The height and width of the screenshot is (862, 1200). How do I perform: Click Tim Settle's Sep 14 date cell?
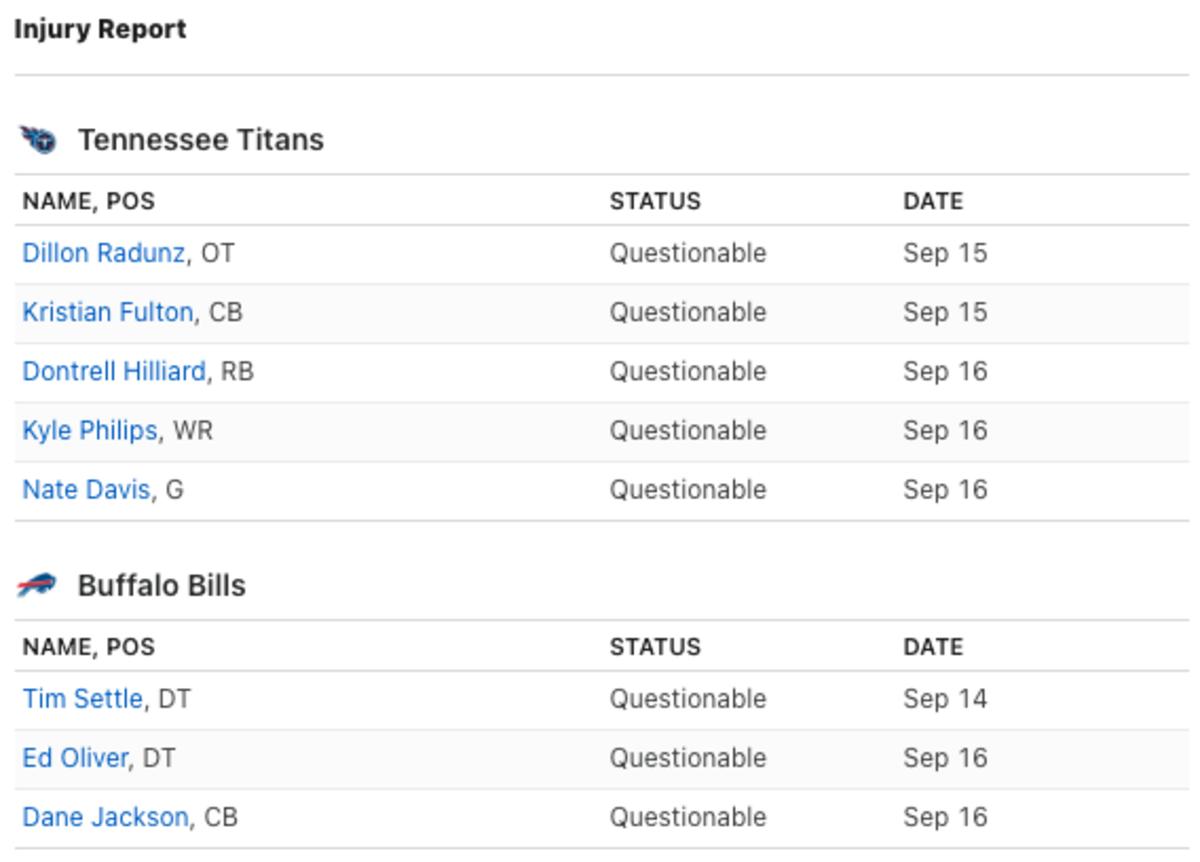coord(945,698)
